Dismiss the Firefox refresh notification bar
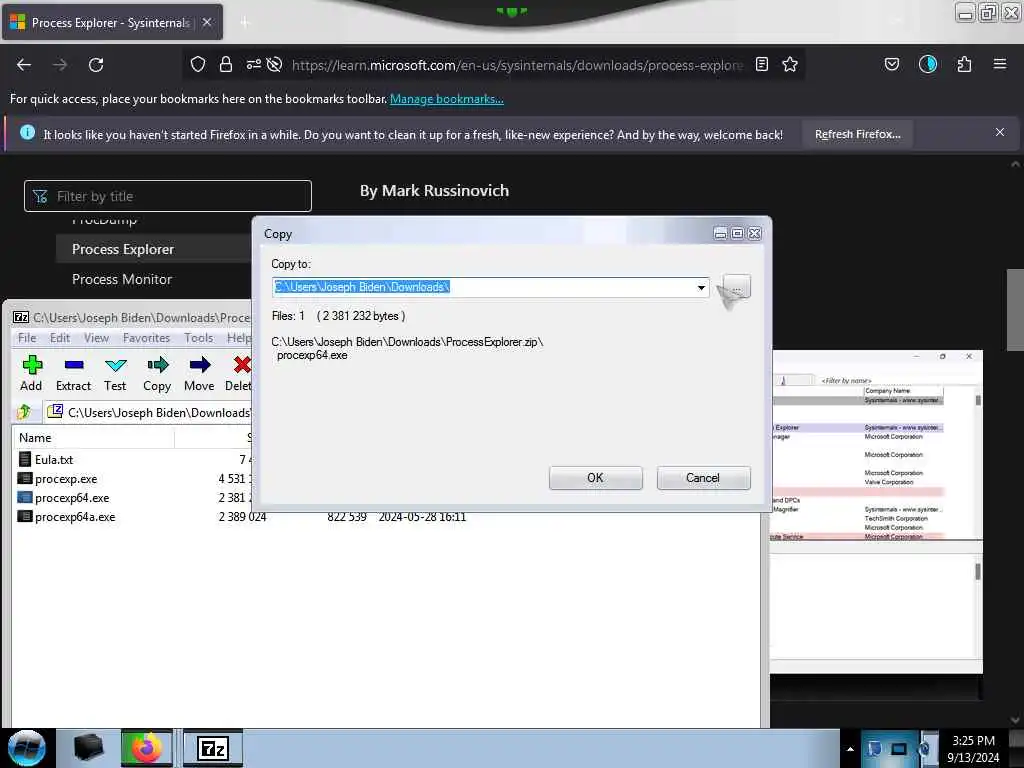The image size is (1024, 768). [x=1000, y=132]
